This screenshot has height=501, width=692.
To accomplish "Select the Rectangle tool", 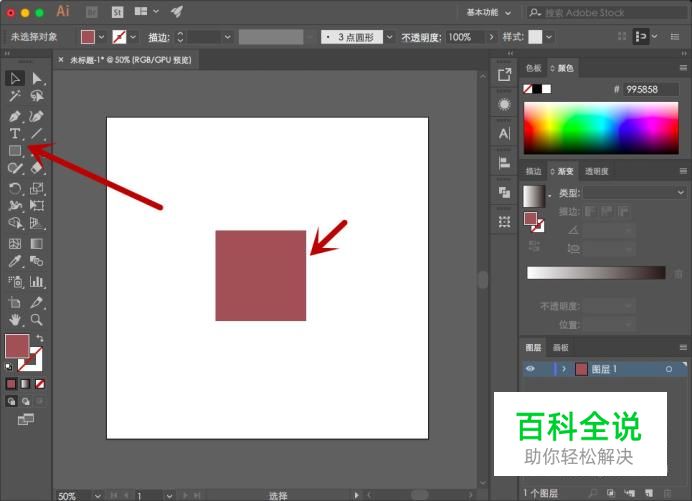I will (15, 151).
